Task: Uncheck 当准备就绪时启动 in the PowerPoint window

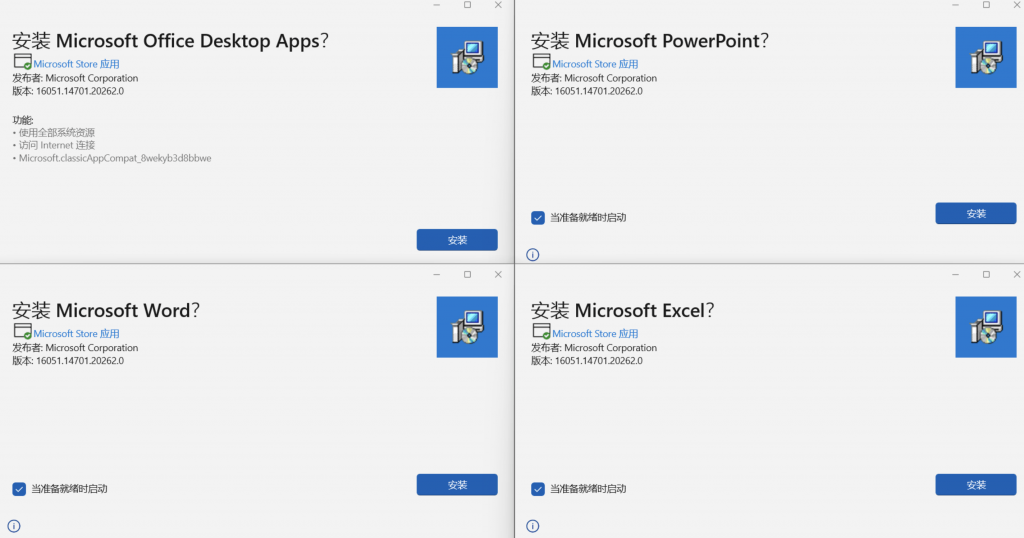Action: tap(537, 217)
